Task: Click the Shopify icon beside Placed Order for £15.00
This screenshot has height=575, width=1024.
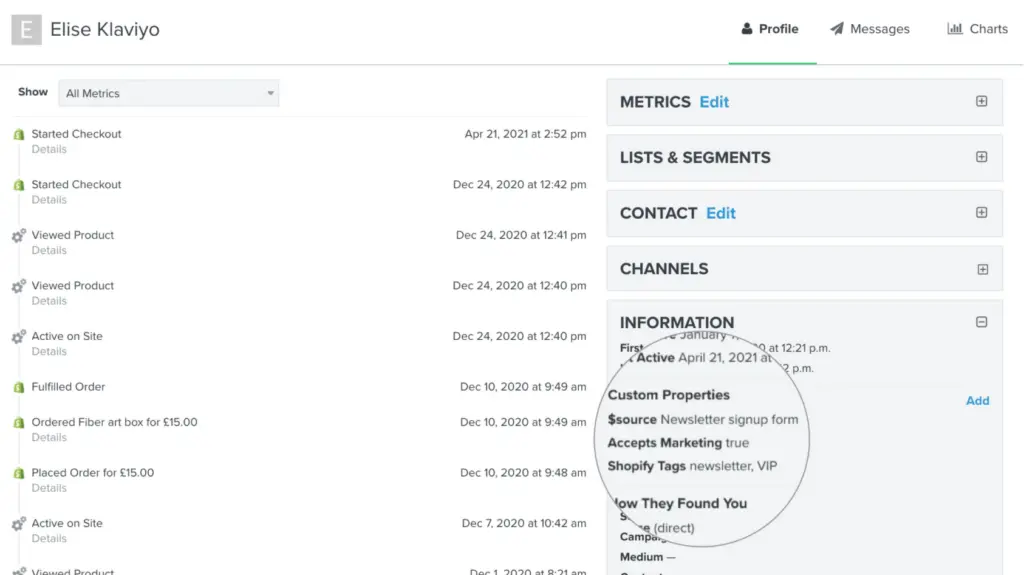Action: [18, 473]
